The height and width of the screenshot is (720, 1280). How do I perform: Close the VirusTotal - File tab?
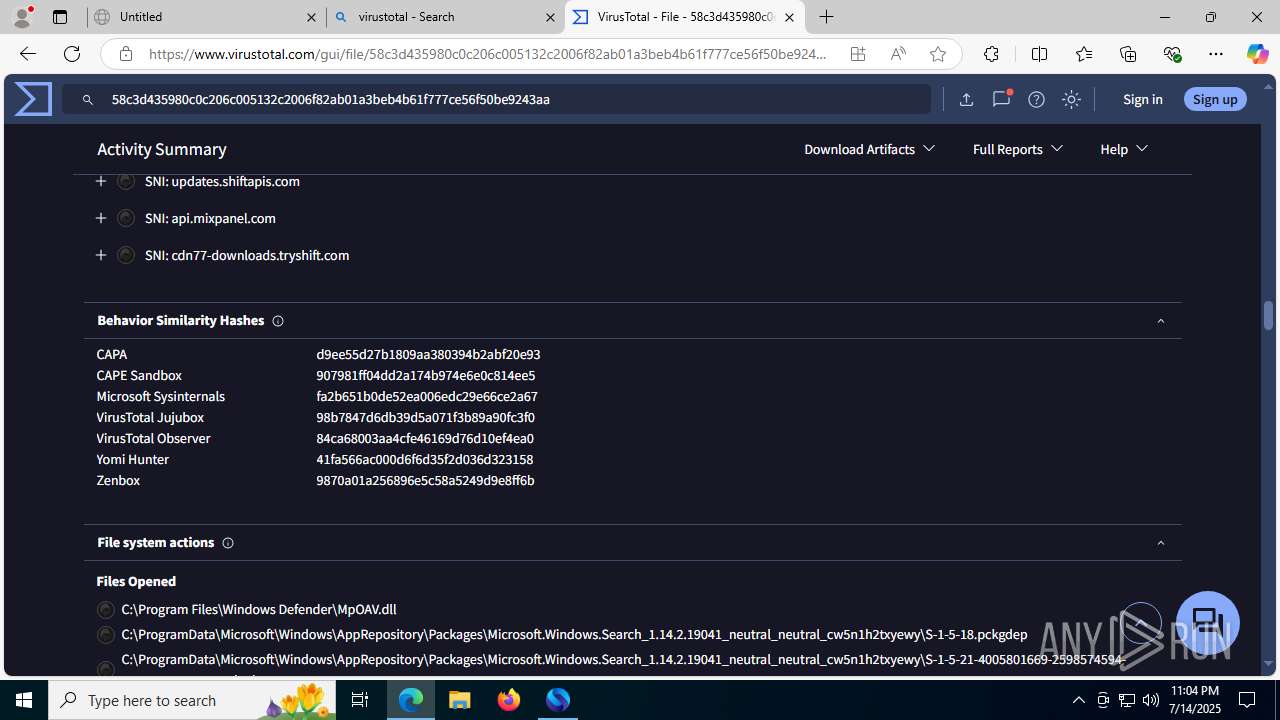click(x=789, y=17)
